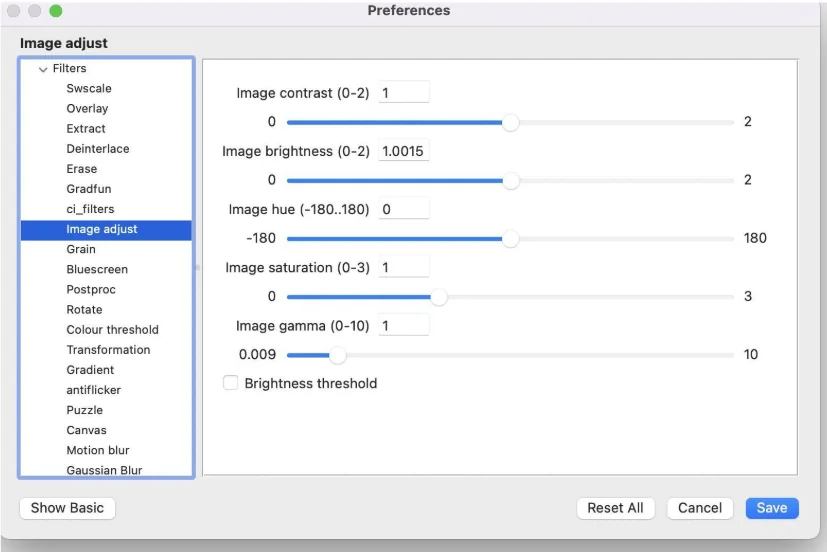
Task: Click the Save button
Action: point(771,508)
